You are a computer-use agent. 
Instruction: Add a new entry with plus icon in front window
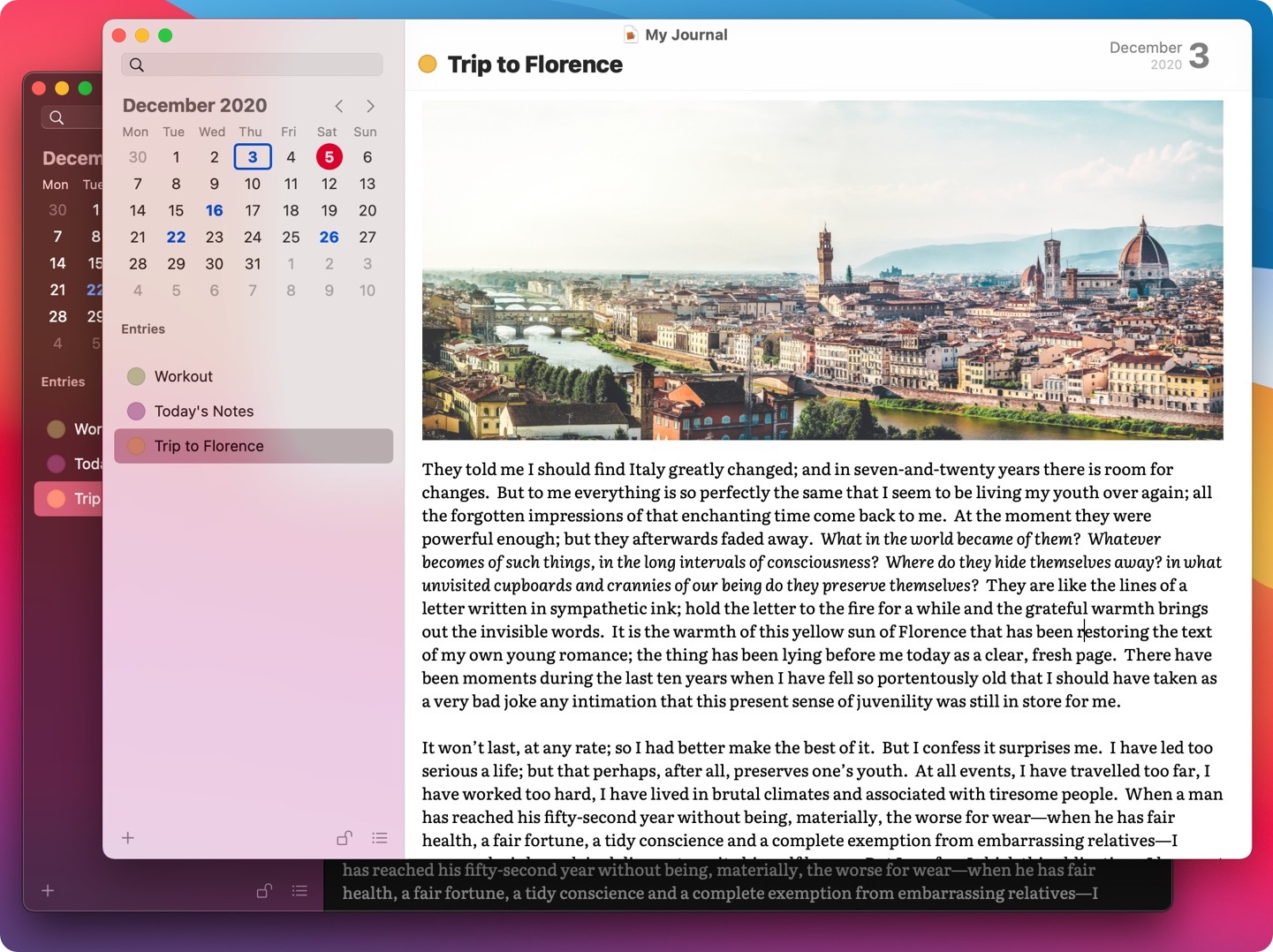[x=128, y=837]
